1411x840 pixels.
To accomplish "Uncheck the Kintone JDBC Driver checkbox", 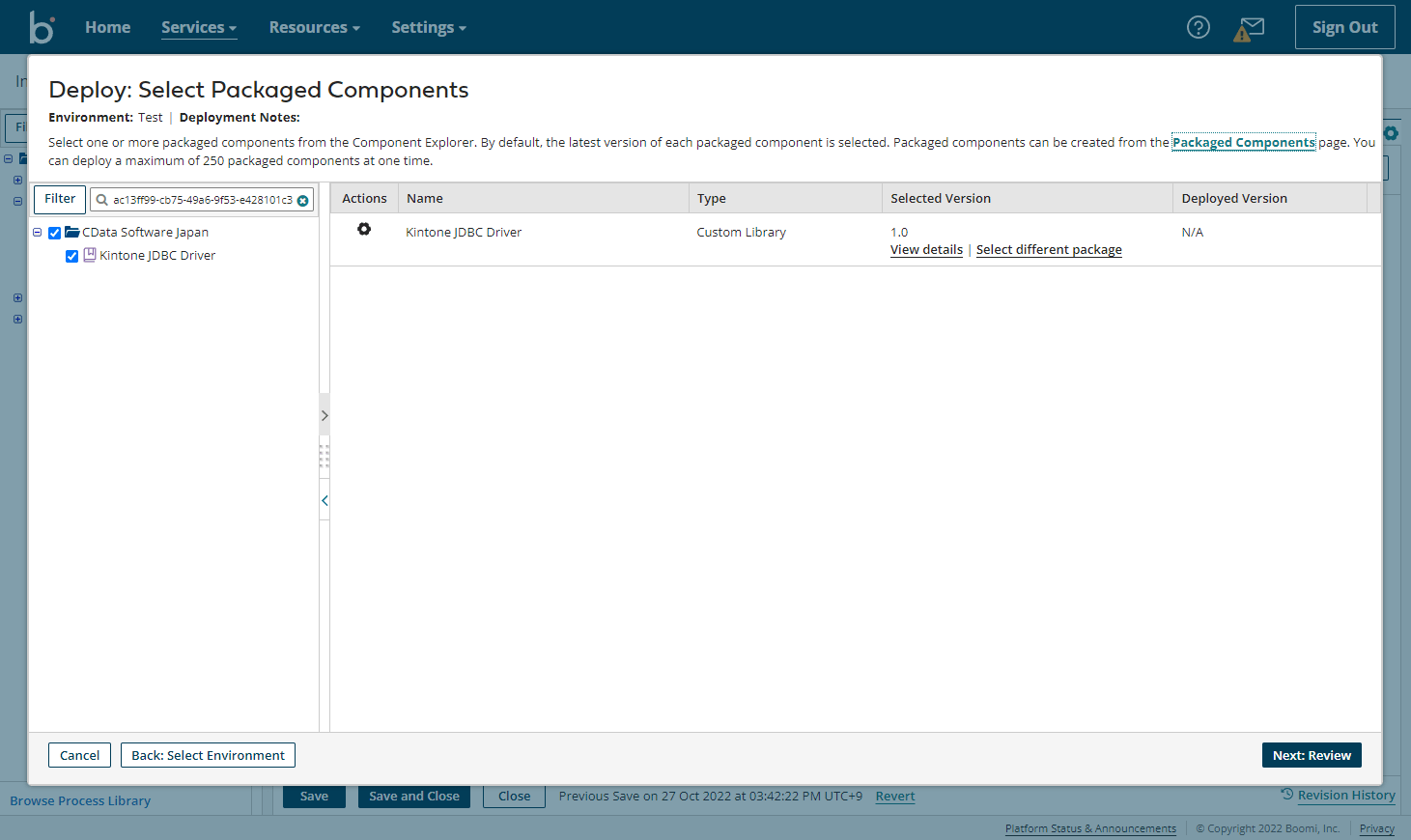I will tap(72, 256).
